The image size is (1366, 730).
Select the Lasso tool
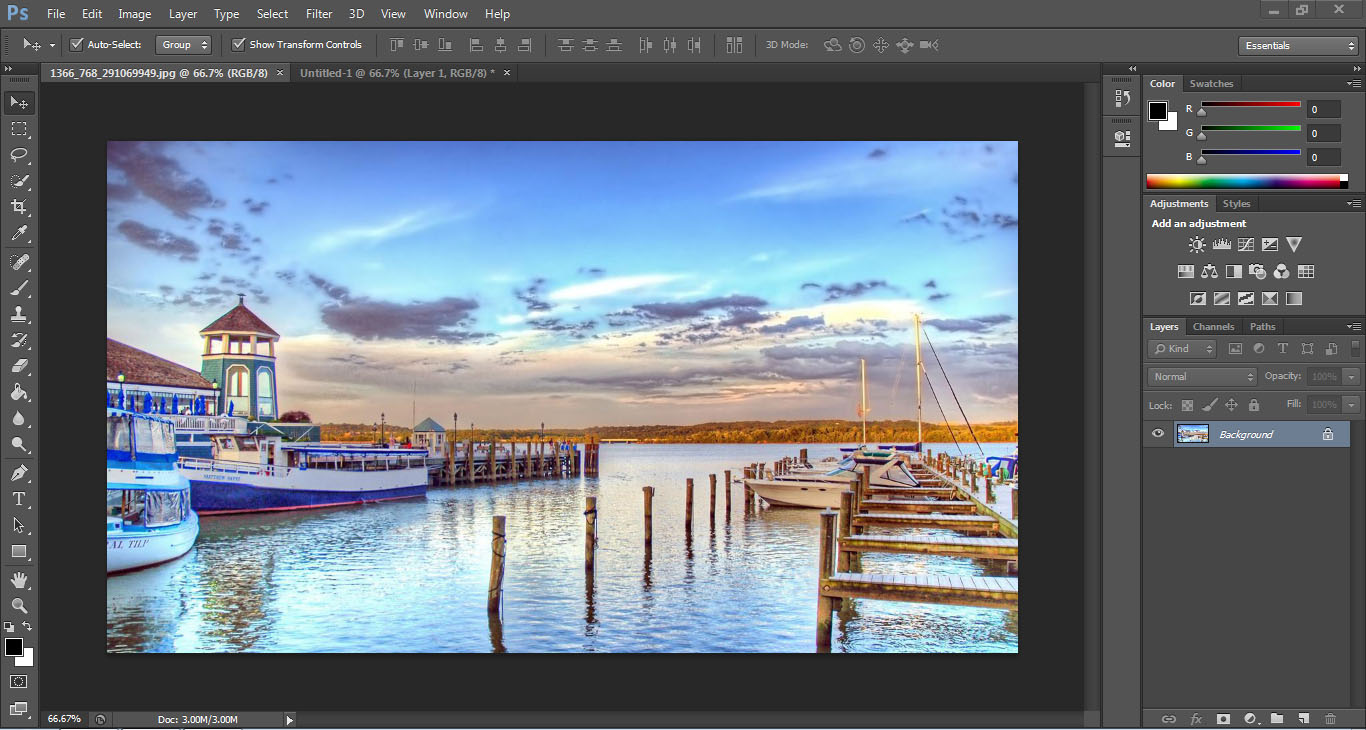click(x=19, y=155)
